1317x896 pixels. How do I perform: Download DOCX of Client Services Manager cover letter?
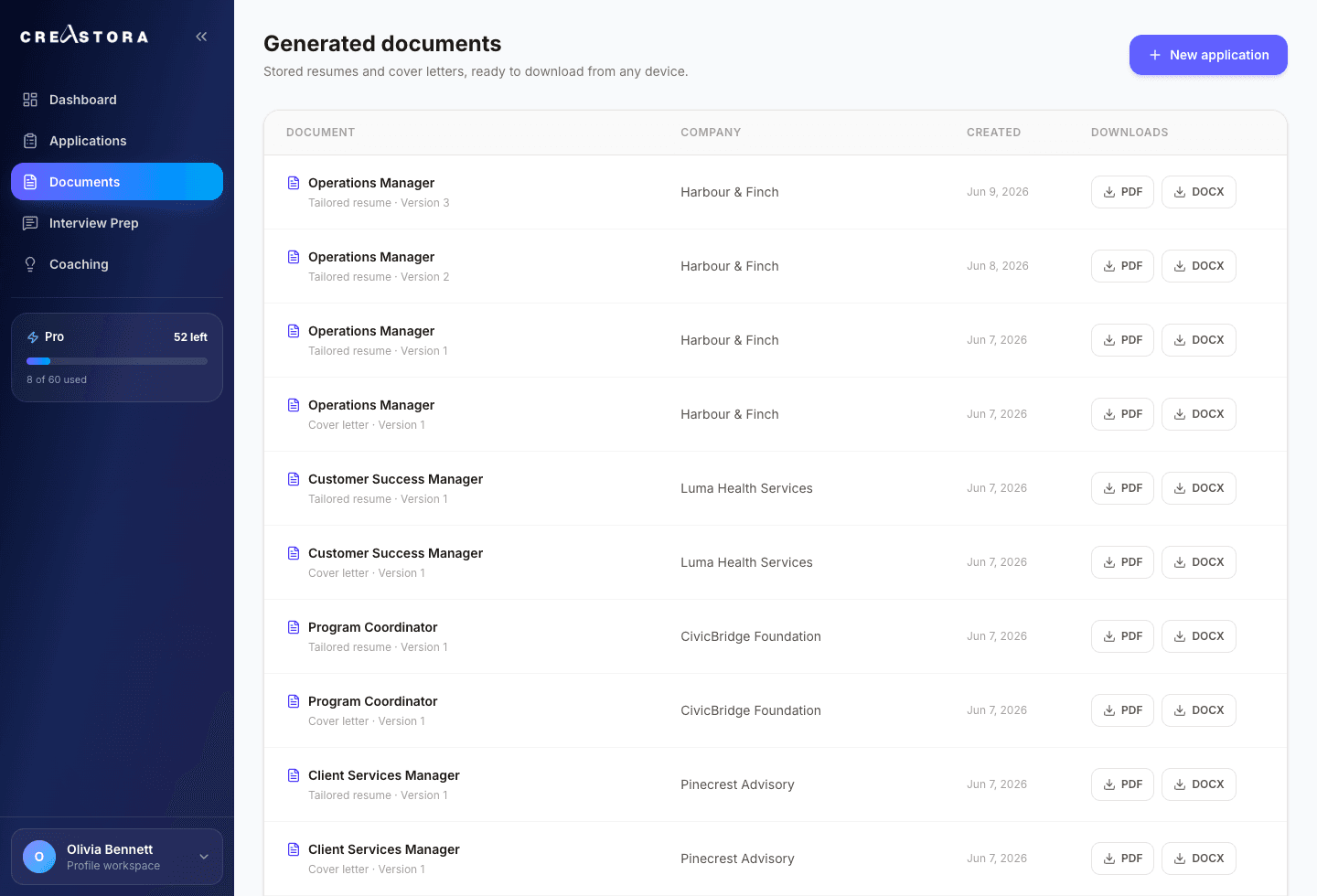1198,859
